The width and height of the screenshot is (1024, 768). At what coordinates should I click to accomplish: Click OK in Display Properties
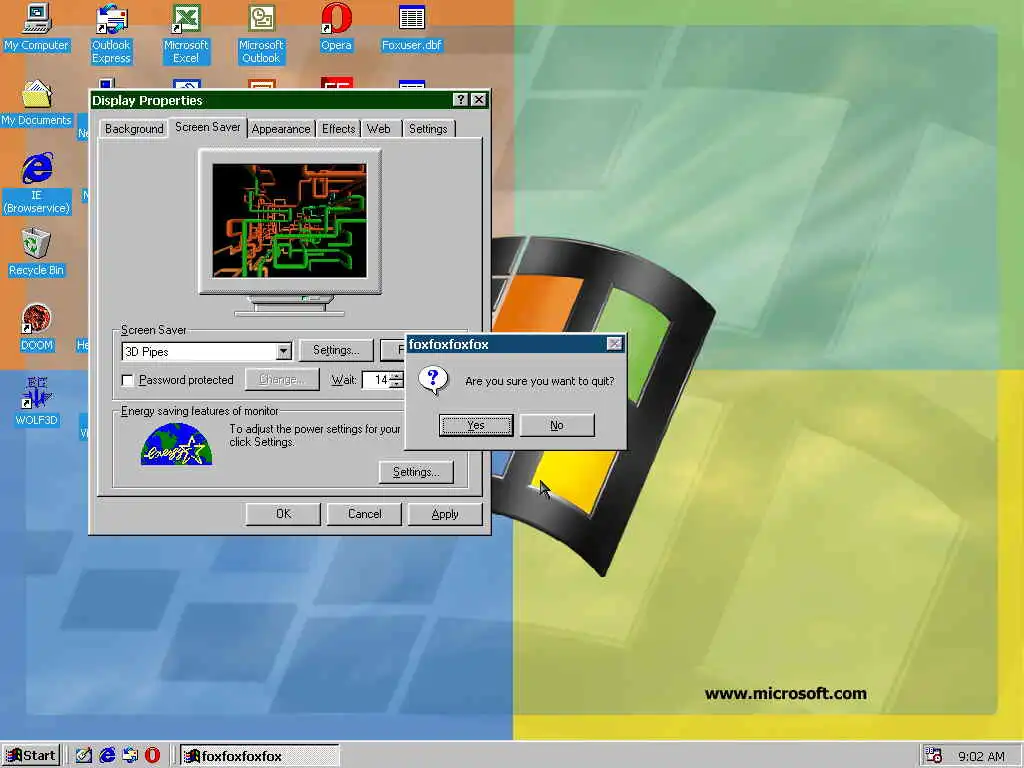[x=283, y=514]
